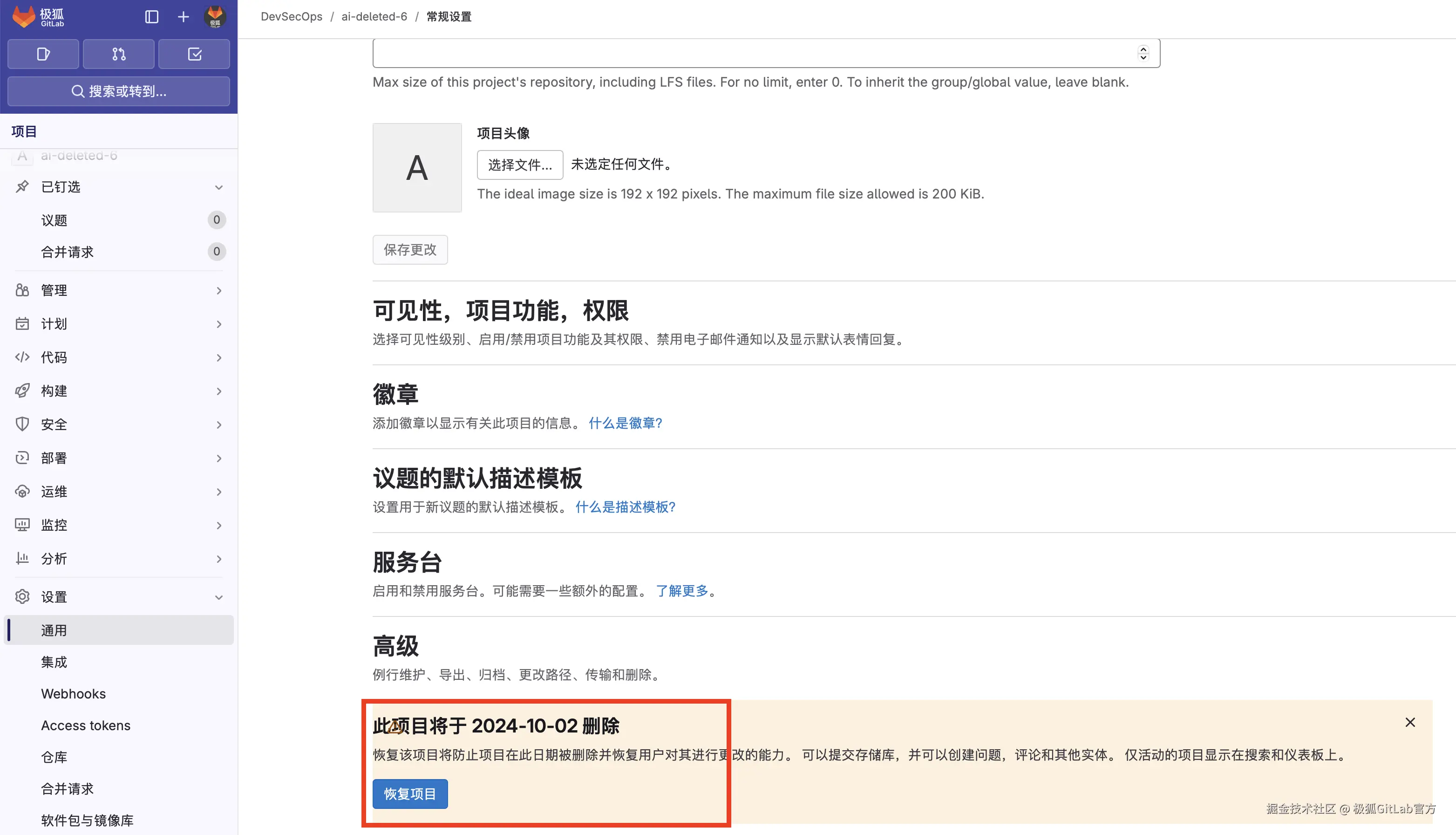This screenshot has height=835, width=1456.
Task: Open the to-do list checkmark icon
Action: tap(194, 54)
